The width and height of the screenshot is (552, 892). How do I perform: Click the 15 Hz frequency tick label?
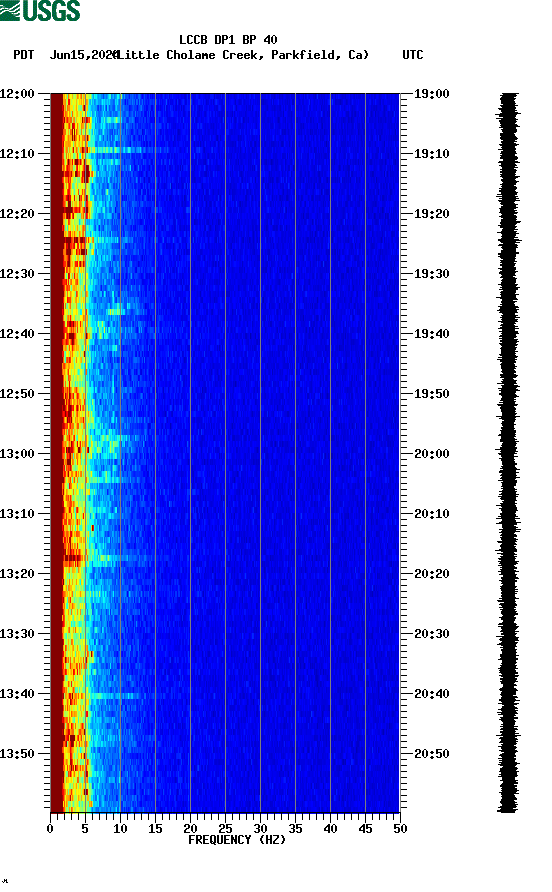click(x=155, y=829)
